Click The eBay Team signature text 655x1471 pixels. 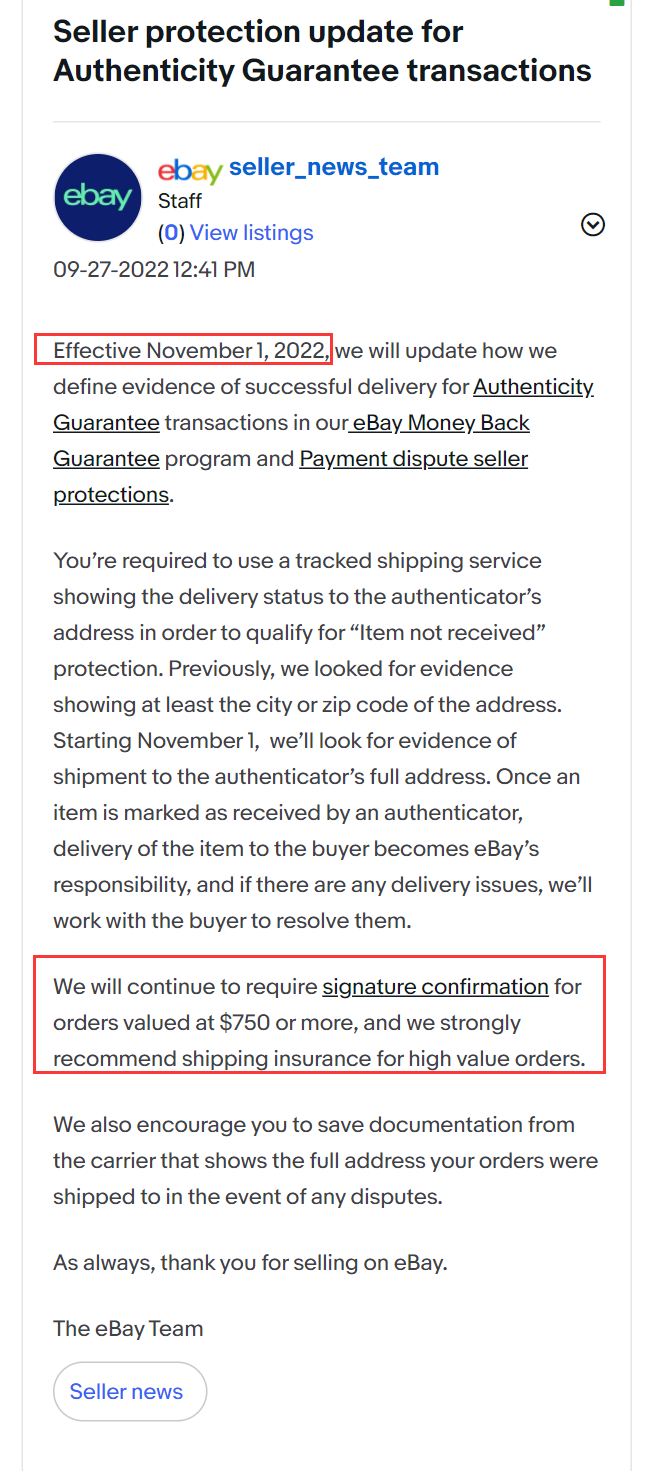pos(128,1329)
